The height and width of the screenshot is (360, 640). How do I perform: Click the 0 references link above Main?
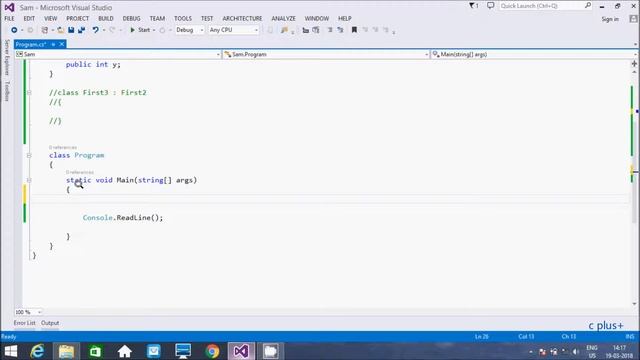(80, 172)
